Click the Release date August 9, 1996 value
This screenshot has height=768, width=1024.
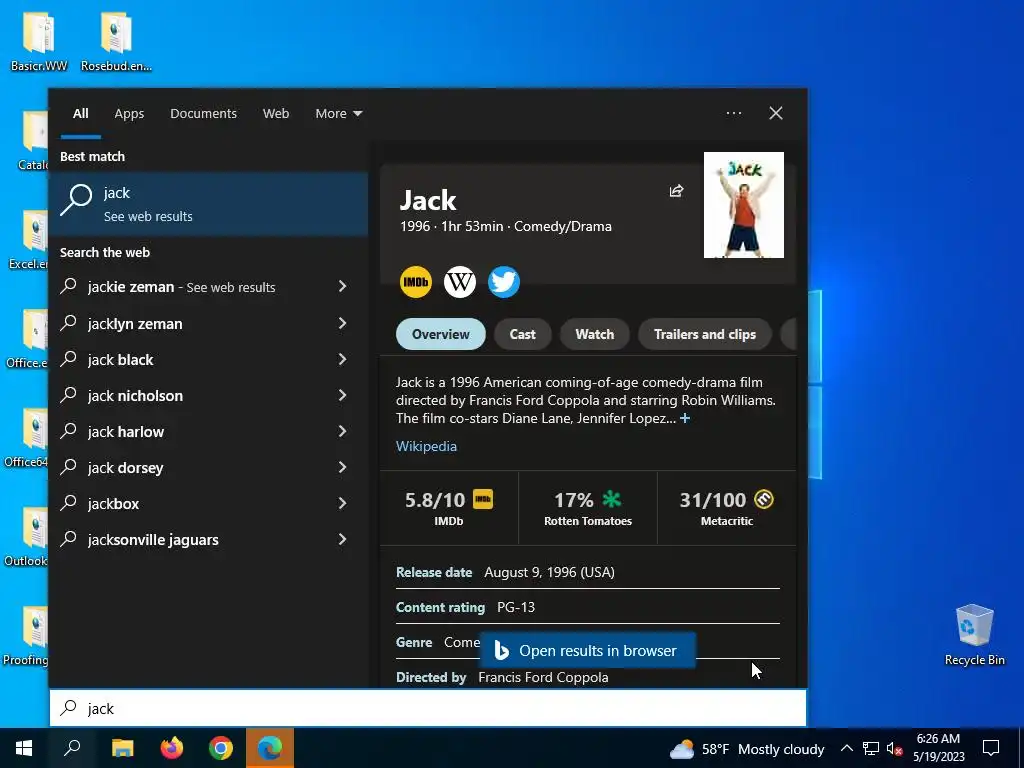point(549,572)
